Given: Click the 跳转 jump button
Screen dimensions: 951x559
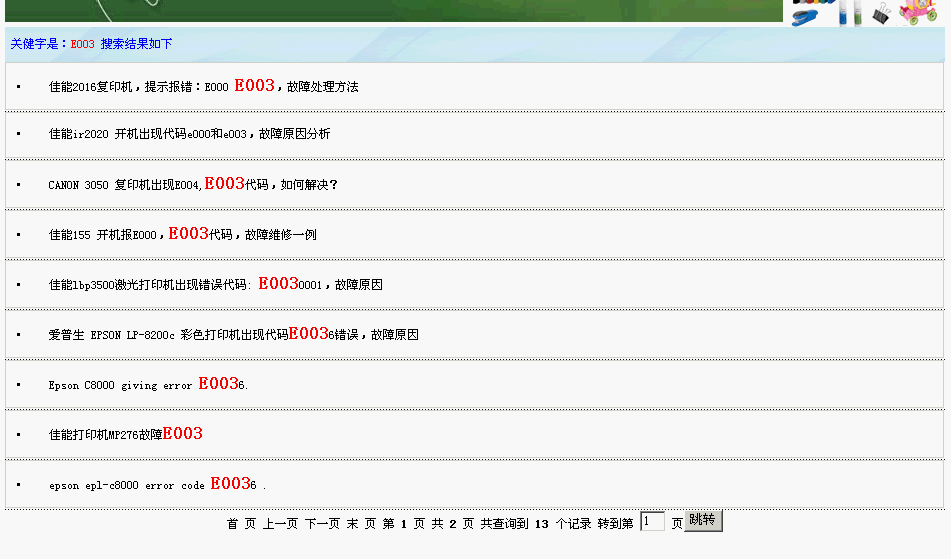Looking at the screenshot, I should (703, 520).
